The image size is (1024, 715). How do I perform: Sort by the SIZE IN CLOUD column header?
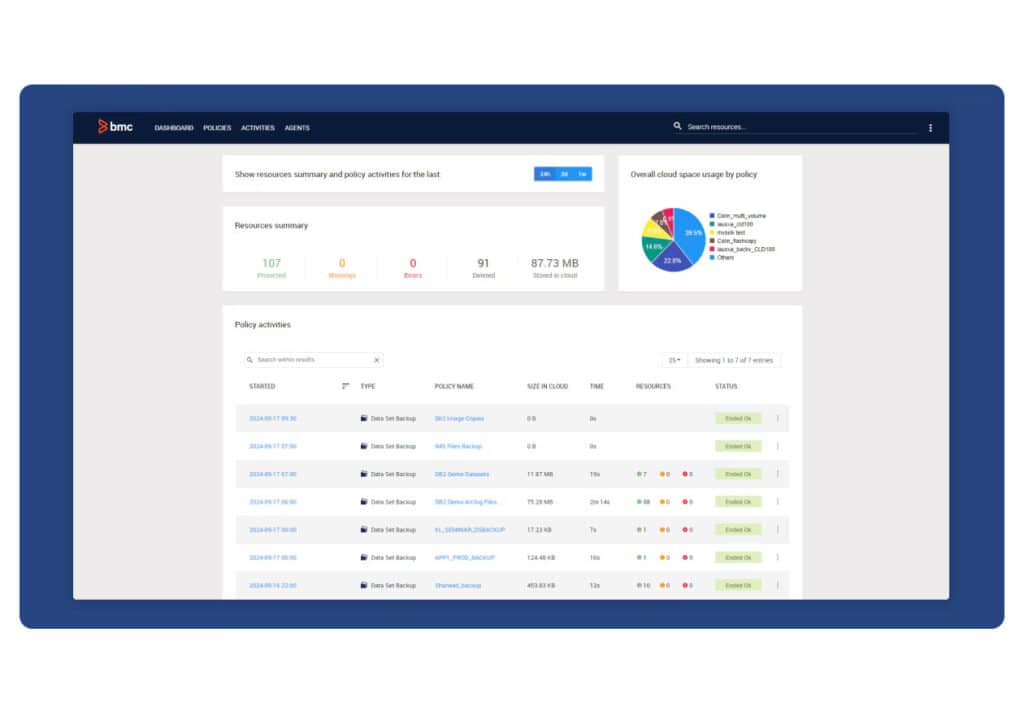(547, 387)
